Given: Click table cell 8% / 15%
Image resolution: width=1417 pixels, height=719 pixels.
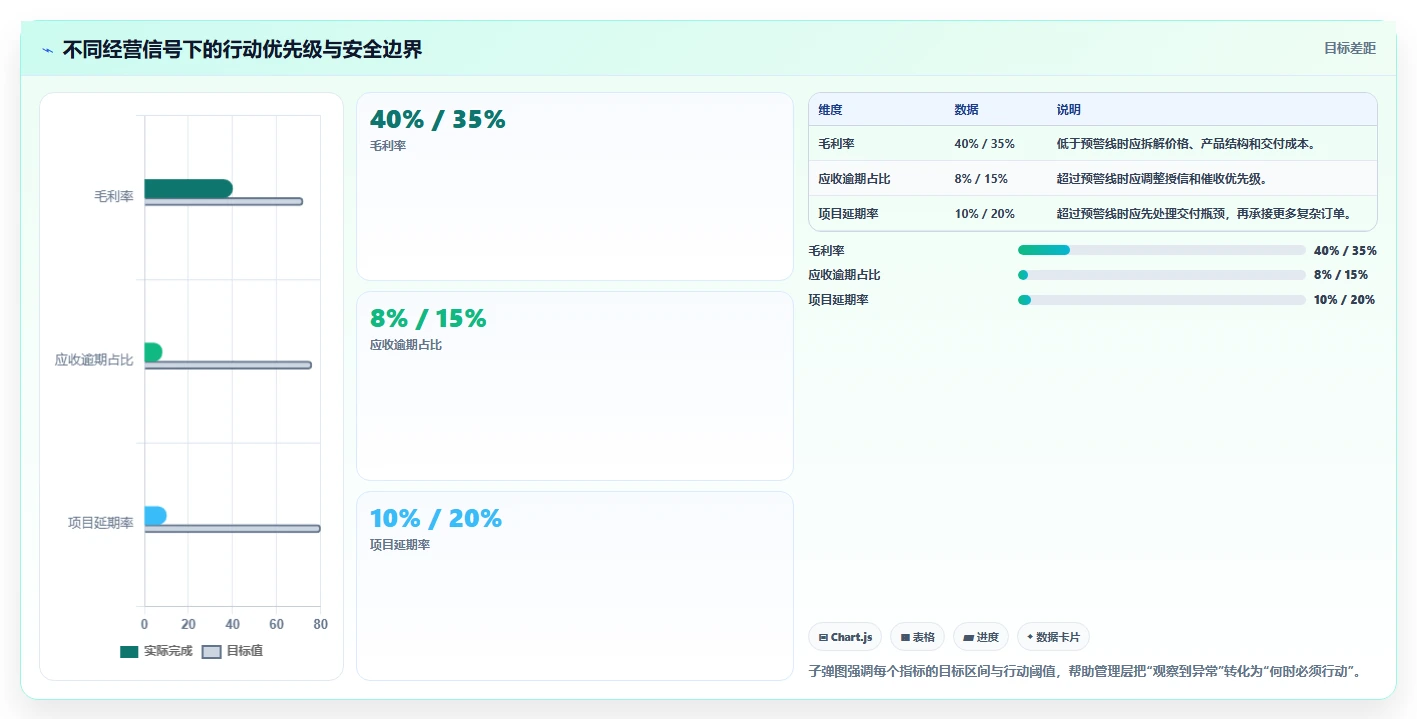Looking at the screenshot, I should tap(981, 178).
